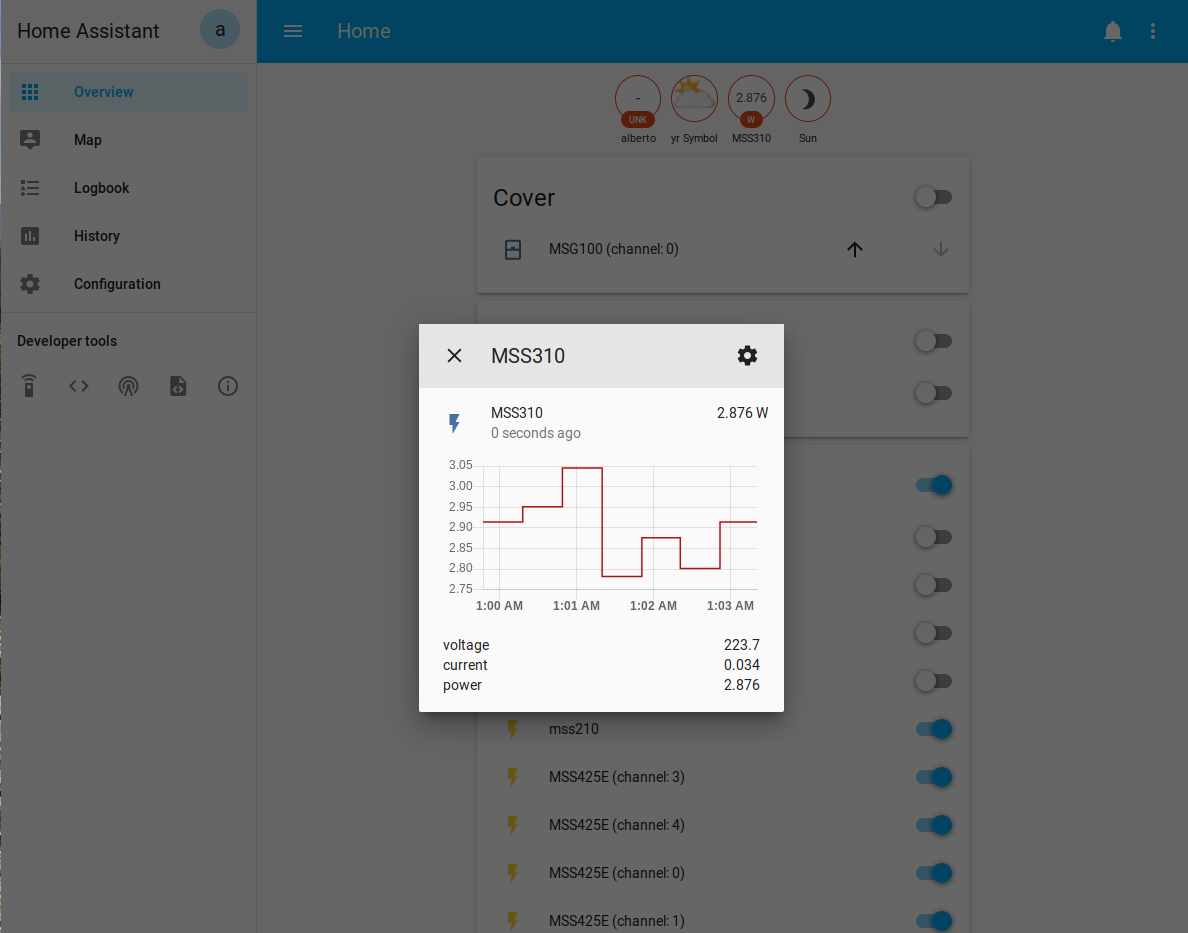Viewport: 1188px width, 933px height.
Task: Close the MSS310 dialog with X
Action: 455,355
